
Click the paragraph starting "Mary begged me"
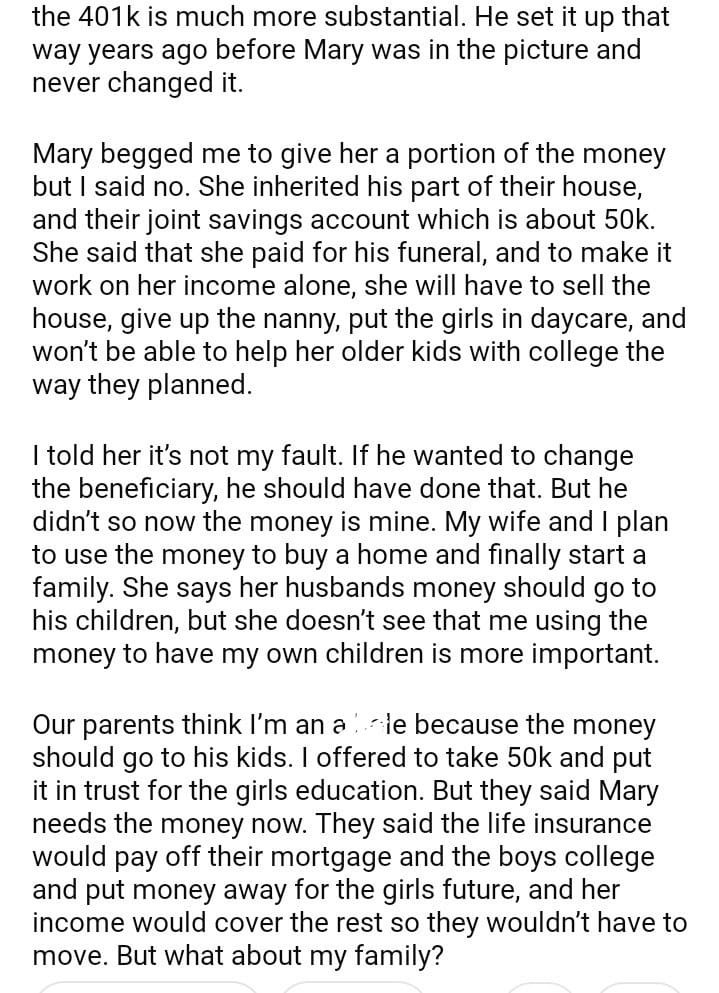point(359,269)
